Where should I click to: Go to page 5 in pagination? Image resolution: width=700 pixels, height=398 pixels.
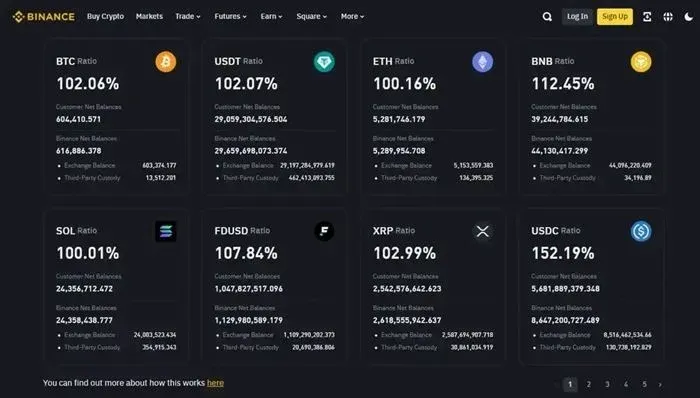(x=644, y=384)
